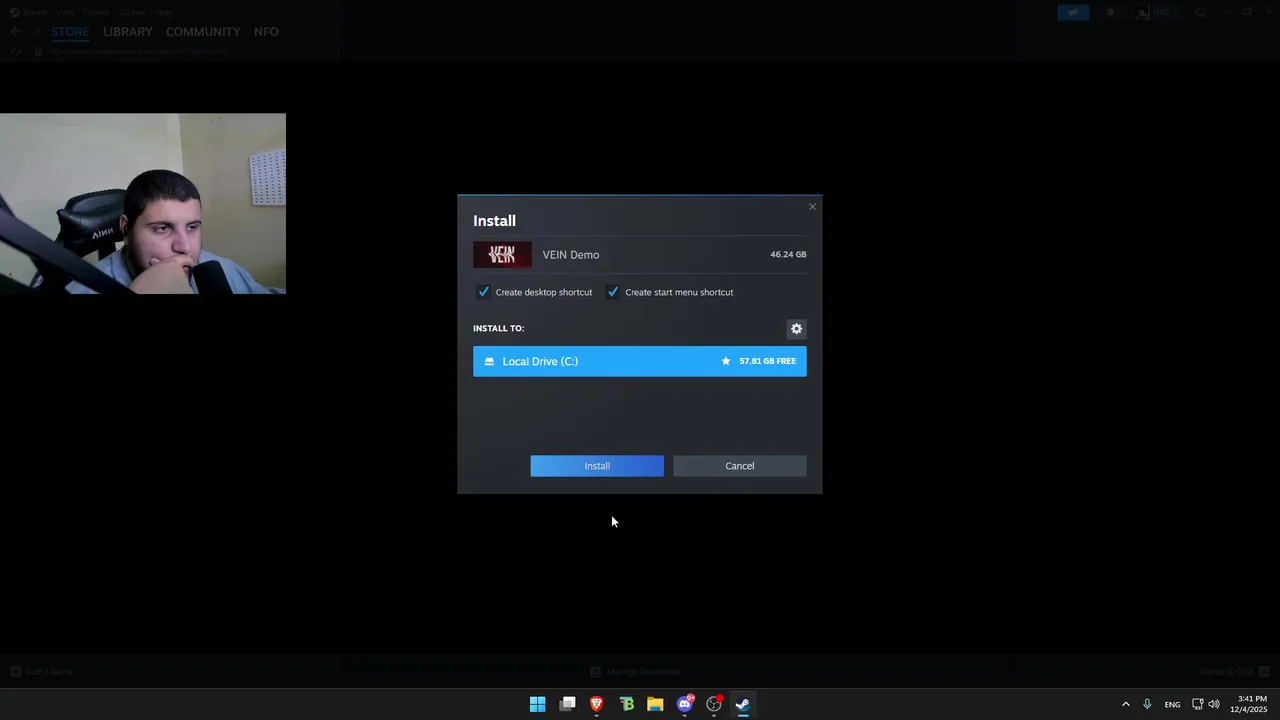Viewport: 1280px width, 720px height.
Task: Open the network tray icon
Action: 1197,704
